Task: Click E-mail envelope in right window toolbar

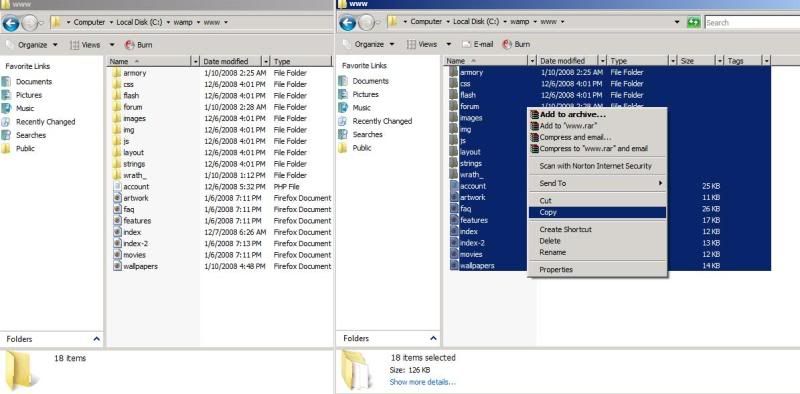Action: click(x=466, y=44)
